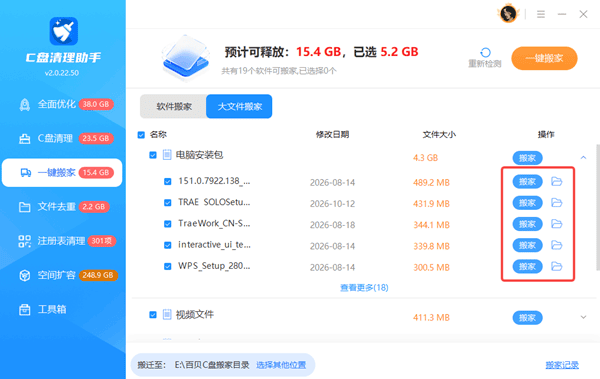Click 搬家 button for TraeWork_CN file
The height and width of the screenshot is (379, 600).
527,224
